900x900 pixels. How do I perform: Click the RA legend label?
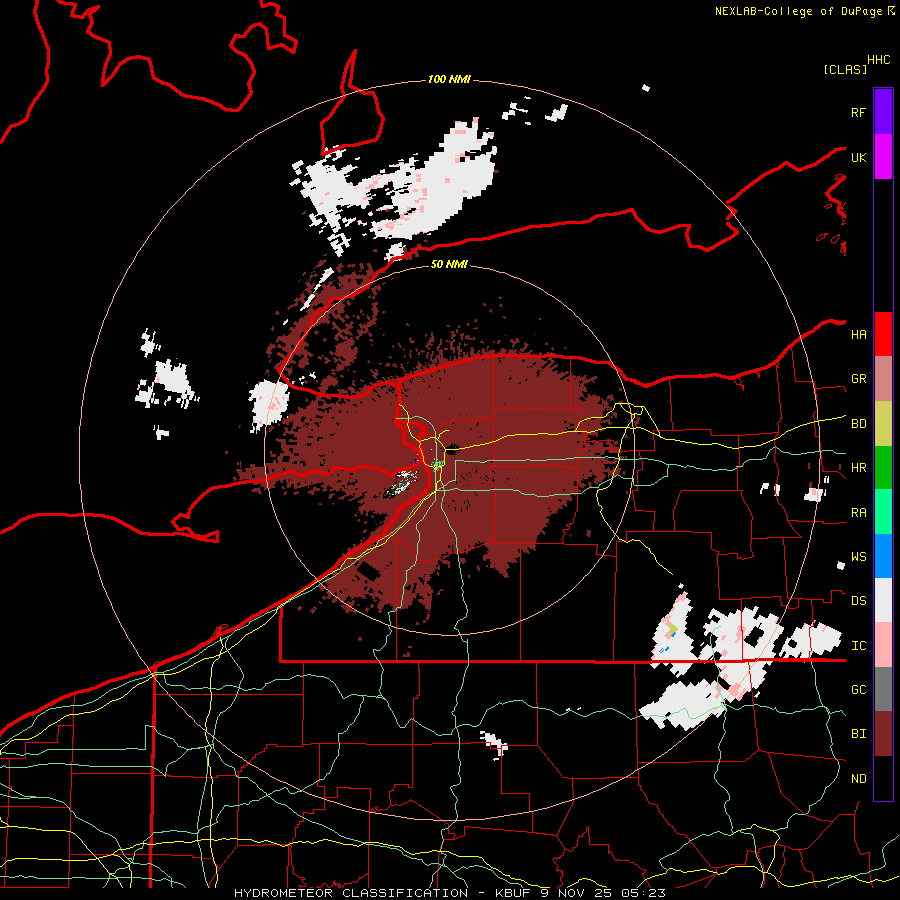click(x=858, y=513)
